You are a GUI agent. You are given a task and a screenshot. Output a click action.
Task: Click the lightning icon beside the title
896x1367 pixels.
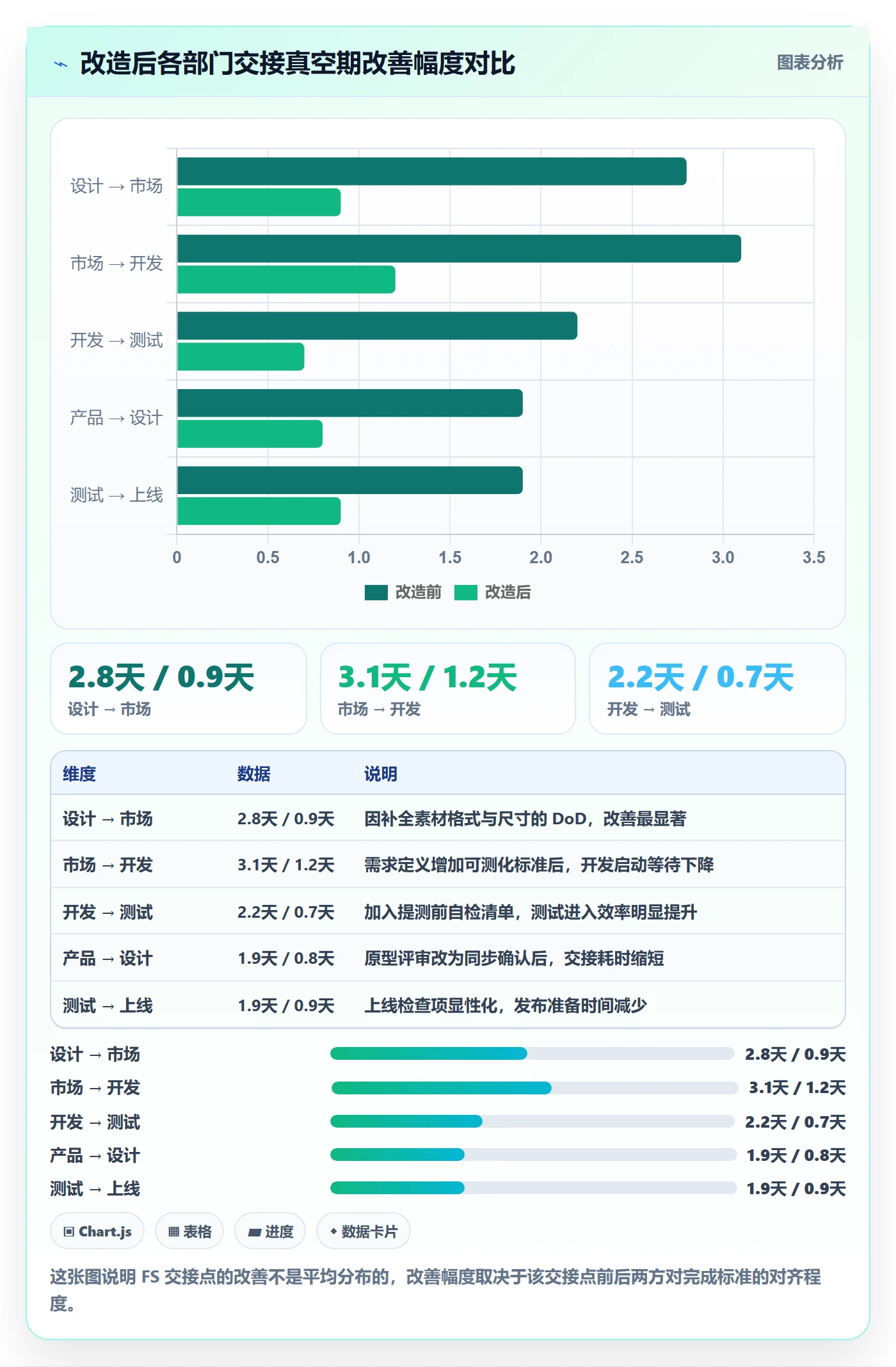pyautogui.click(x=61, y=64)
